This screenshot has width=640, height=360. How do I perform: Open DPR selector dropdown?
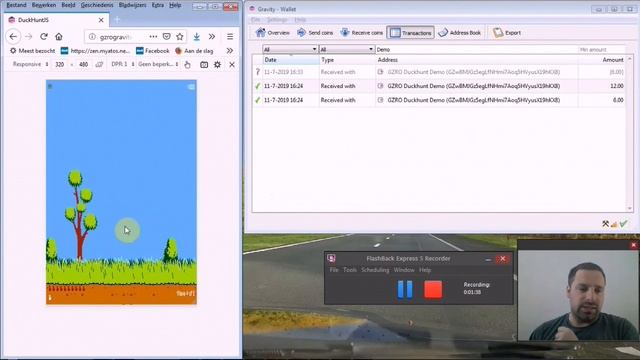pyautogui.click(x=123, y=64)
